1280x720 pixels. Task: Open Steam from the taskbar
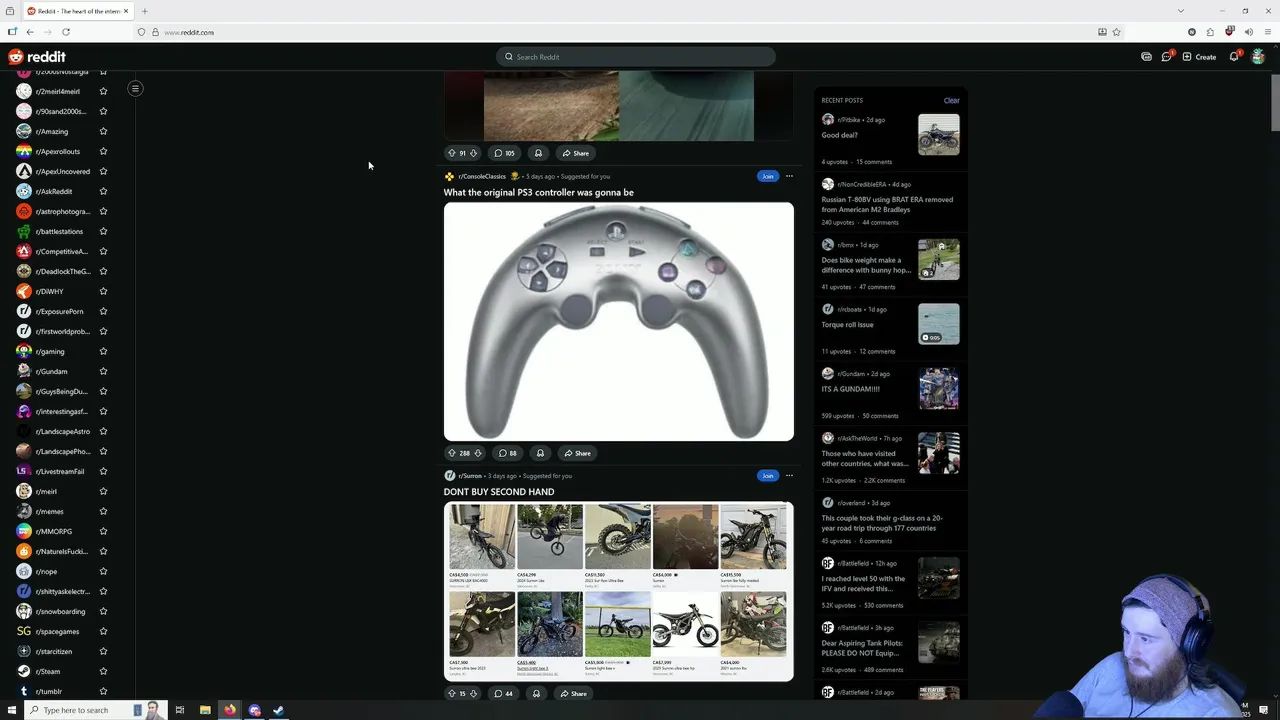279,710
